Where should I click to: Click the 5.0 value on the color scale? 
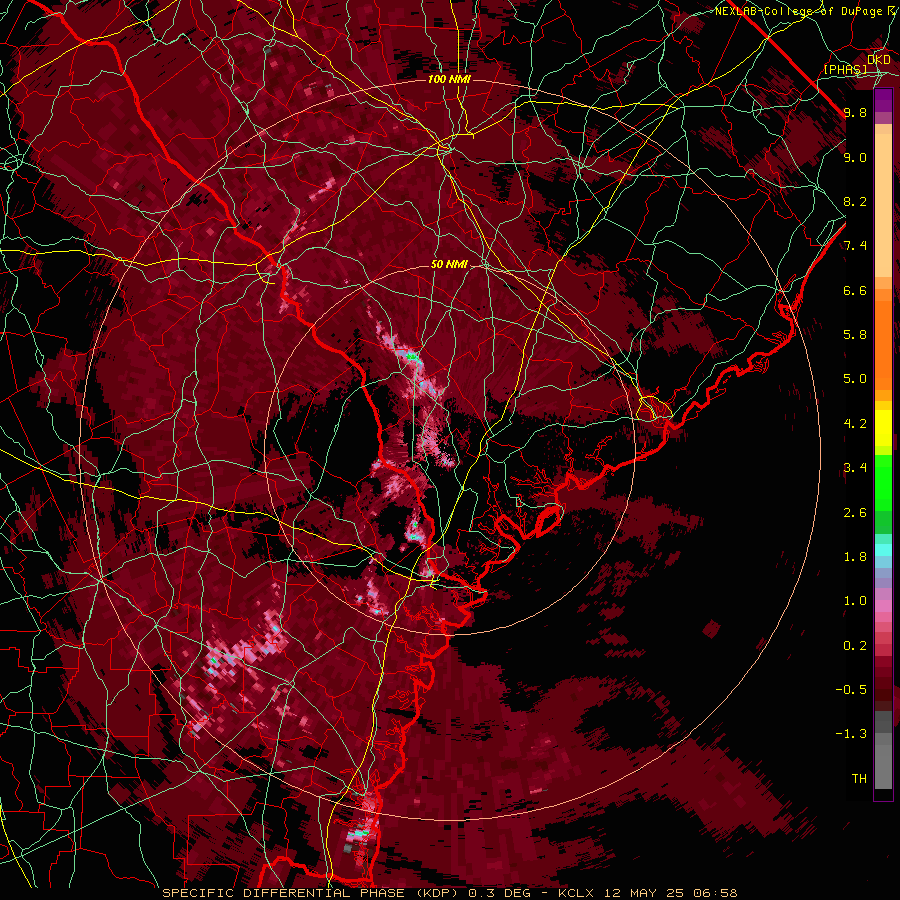coord(855,379)
